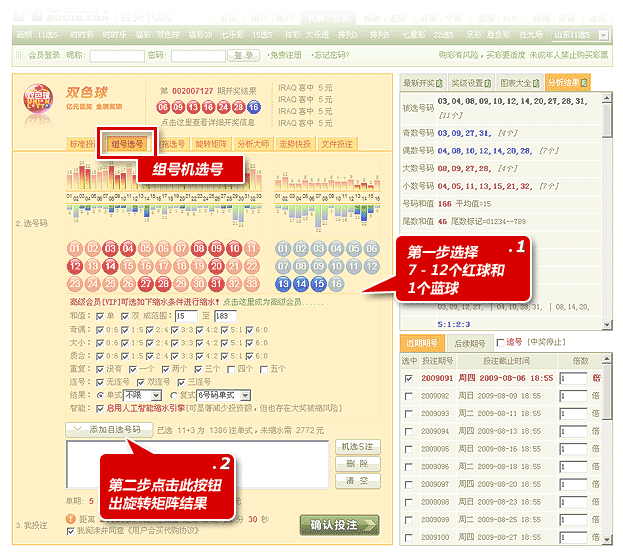Image resolution: width=623 pixels, height=552 pixels.
Task: Select blue ball number 09
Action: [318, 266]
